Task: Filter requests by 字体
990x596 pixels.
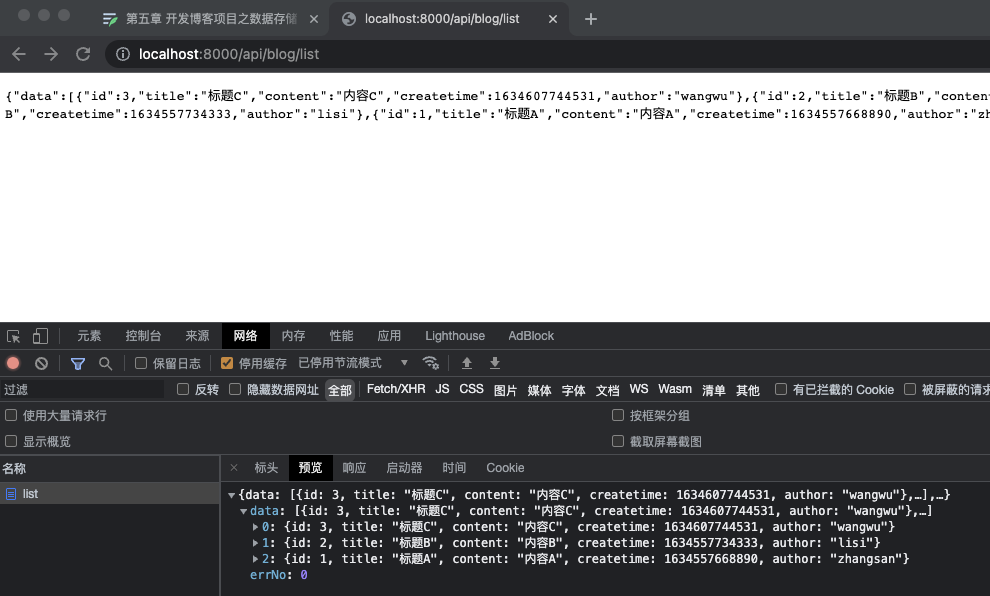Action: point(573,390)
